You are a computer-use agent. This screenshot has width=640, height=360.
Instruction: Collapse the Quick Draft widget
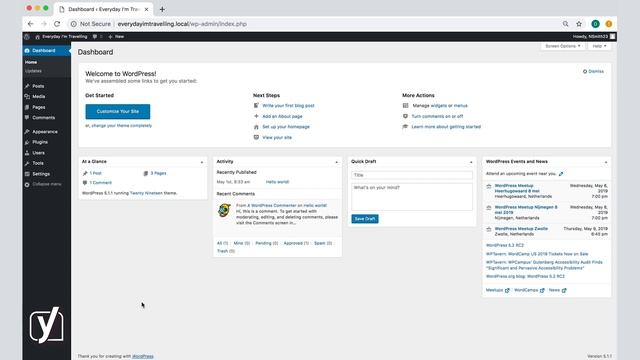point(471,162)
